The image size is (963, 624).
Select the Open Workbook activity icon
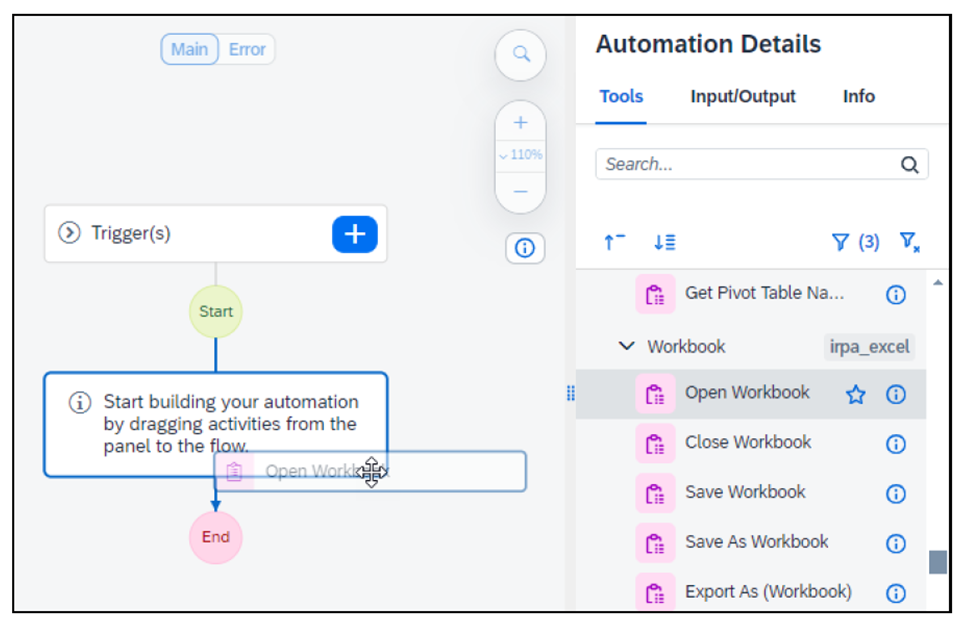tap(655, 394)
